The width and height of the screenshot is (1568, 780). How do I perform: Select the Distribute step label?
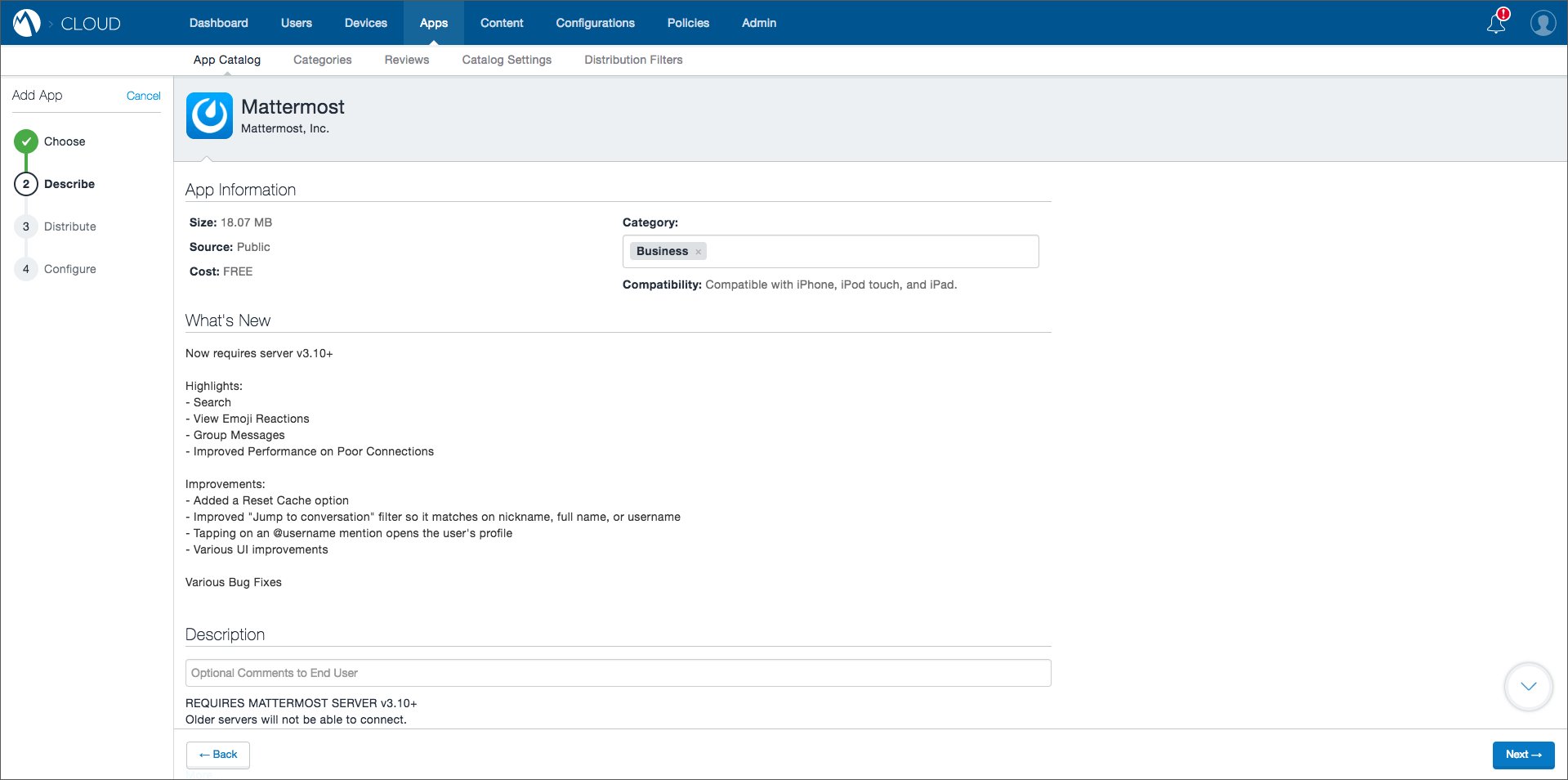(70, 226)
